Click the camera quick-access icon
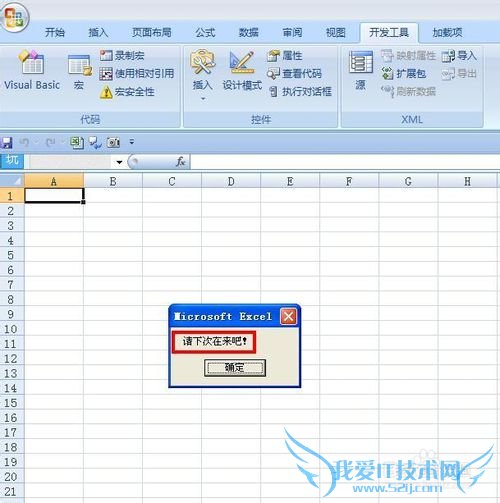This screenshot has width=500, height=503. pyautogui.click(x=113, y=142)
